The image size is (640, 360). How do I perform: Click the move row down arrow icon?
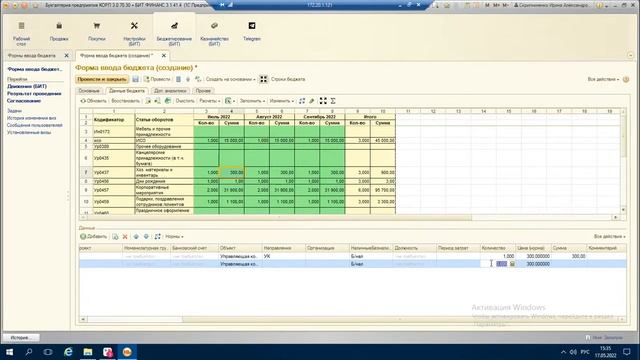(x=146, y=237)
